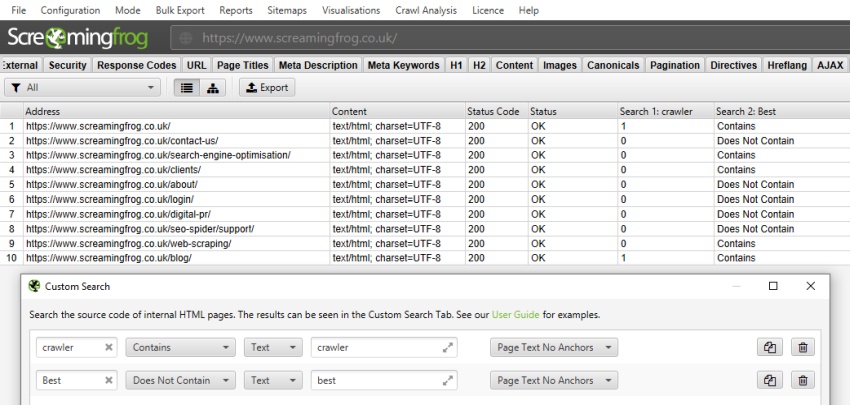Open Page Text No Anchors for crawler
Screen dimensions: 850x405
[554, 348]
